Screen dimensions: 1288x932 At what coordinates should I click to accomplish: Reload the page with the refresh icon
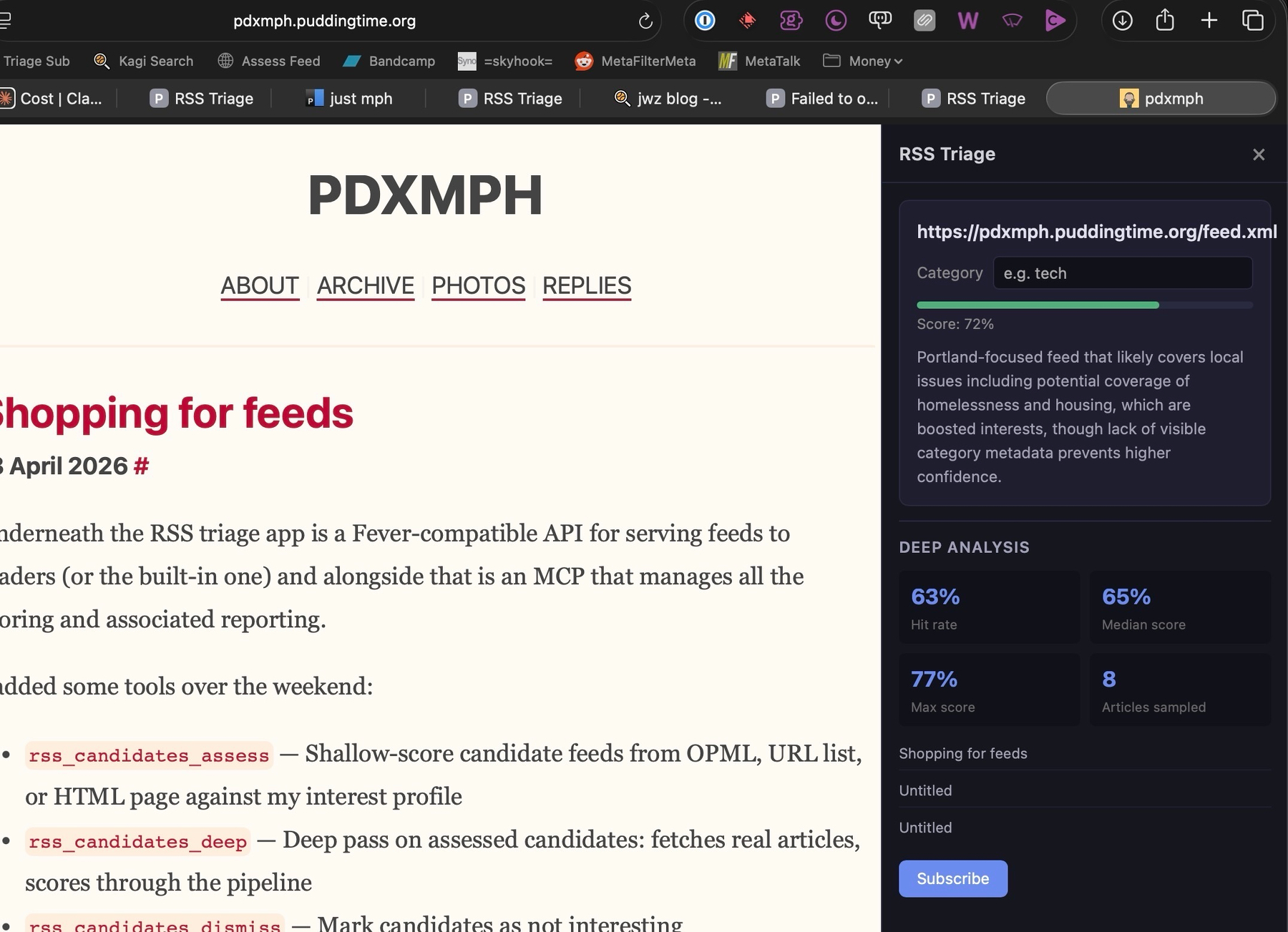pos(645,21)
